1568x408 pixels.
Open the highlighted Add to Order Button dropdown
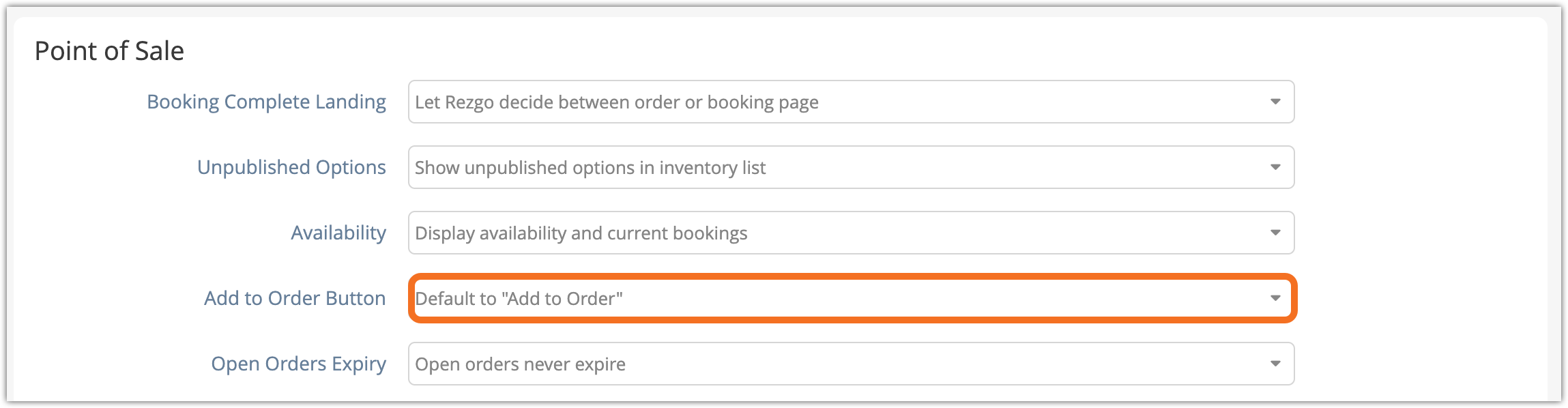click(850, 298)
